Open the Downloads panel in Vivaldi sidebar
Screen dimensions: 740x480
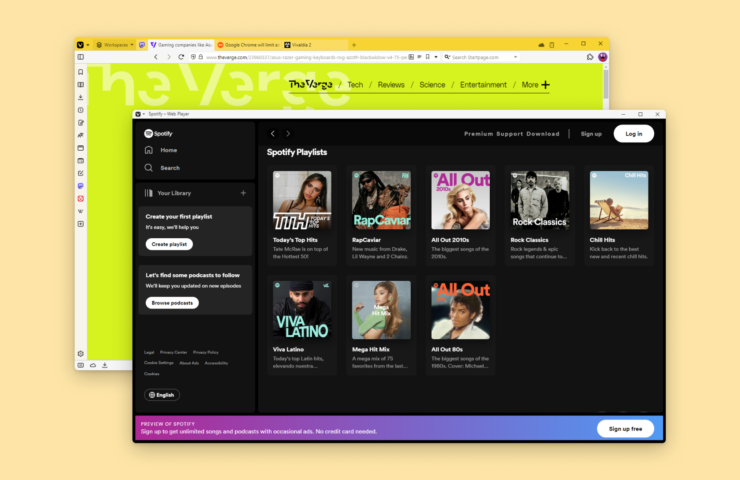pos(81,97)
